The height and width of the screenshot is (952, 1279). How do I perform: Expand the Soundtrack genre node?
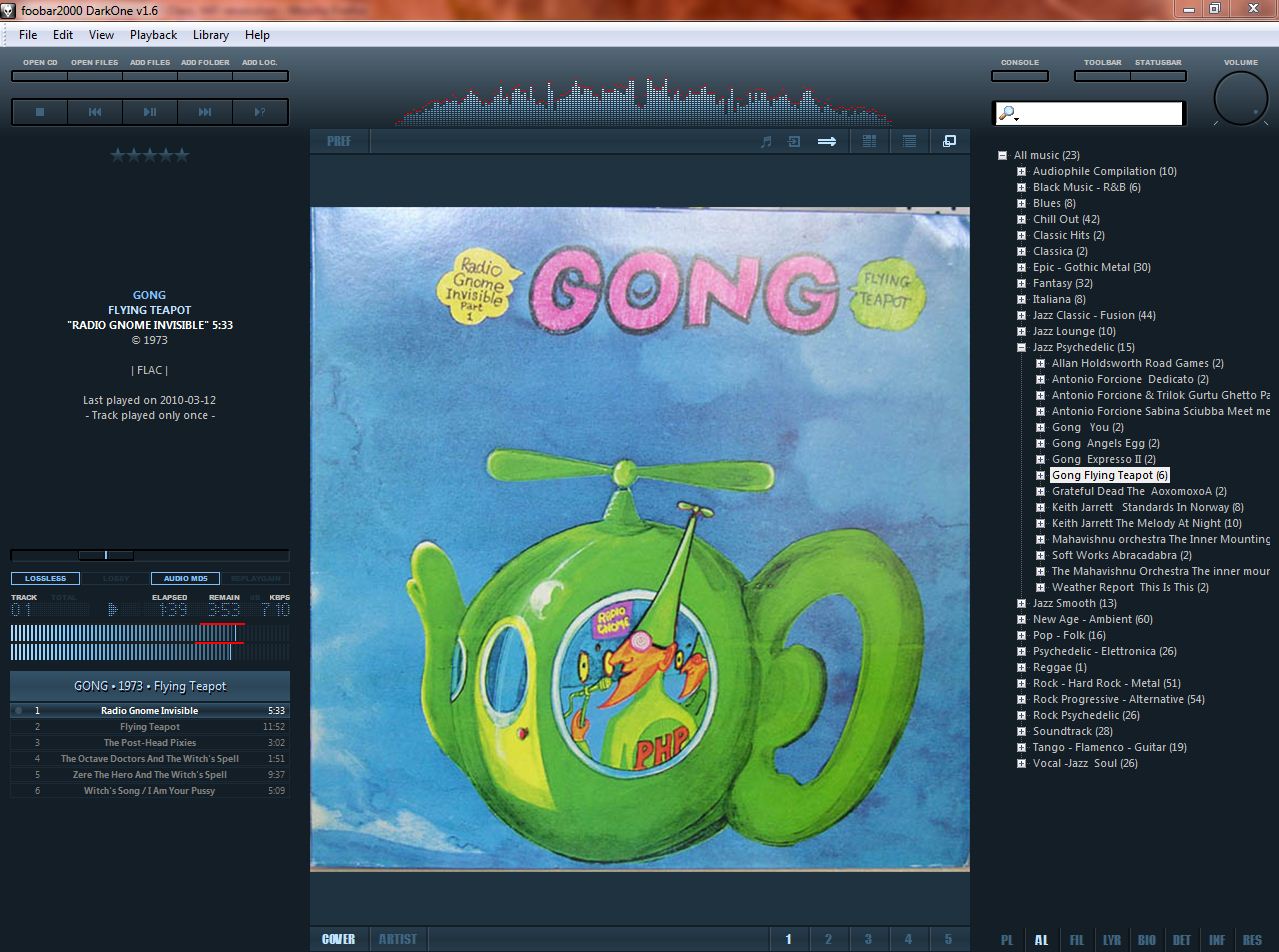coord(1021,731)
